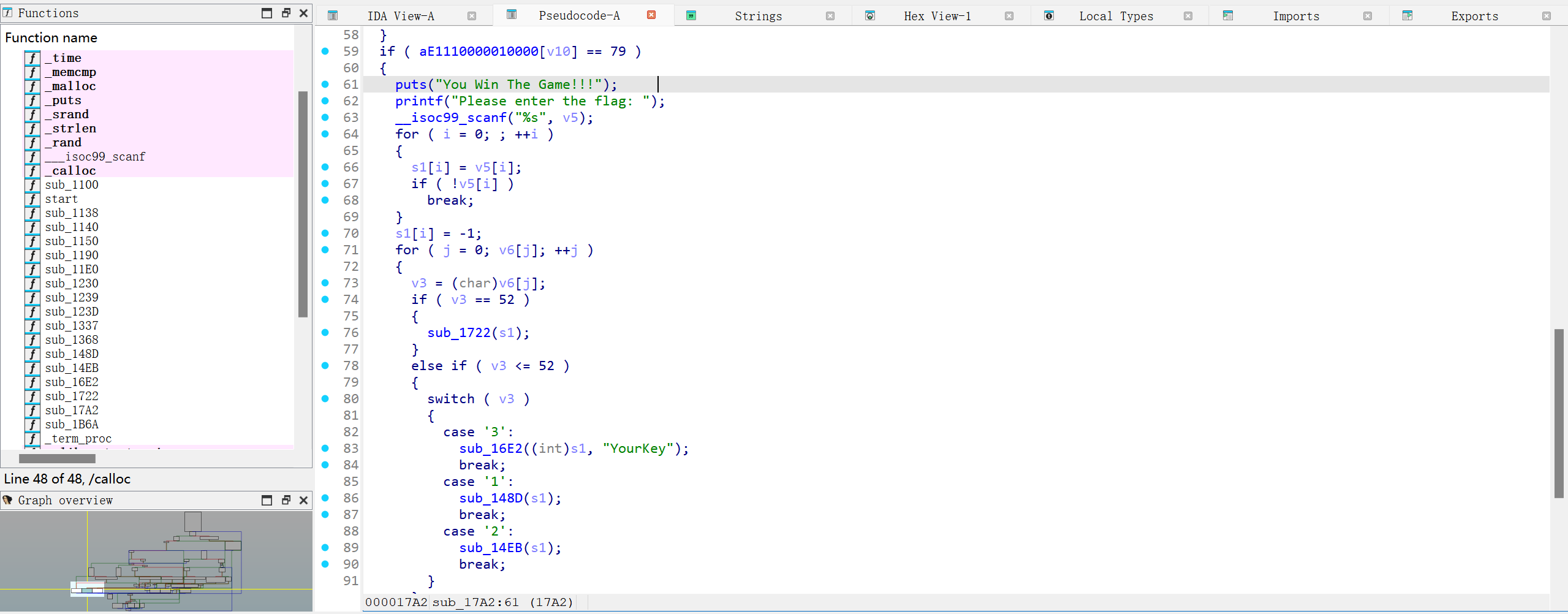The height and width of the screenshot is (614, 1568).
Task: Switch to the Strings tab
Action: pos(758,17)
